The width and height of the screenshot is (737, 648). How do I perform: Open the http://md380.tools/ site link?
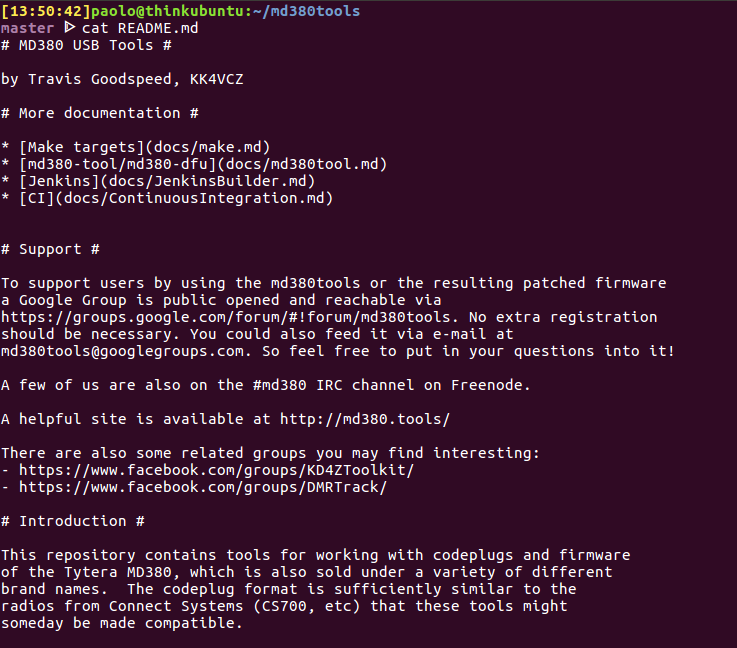[x=365, y=419]
